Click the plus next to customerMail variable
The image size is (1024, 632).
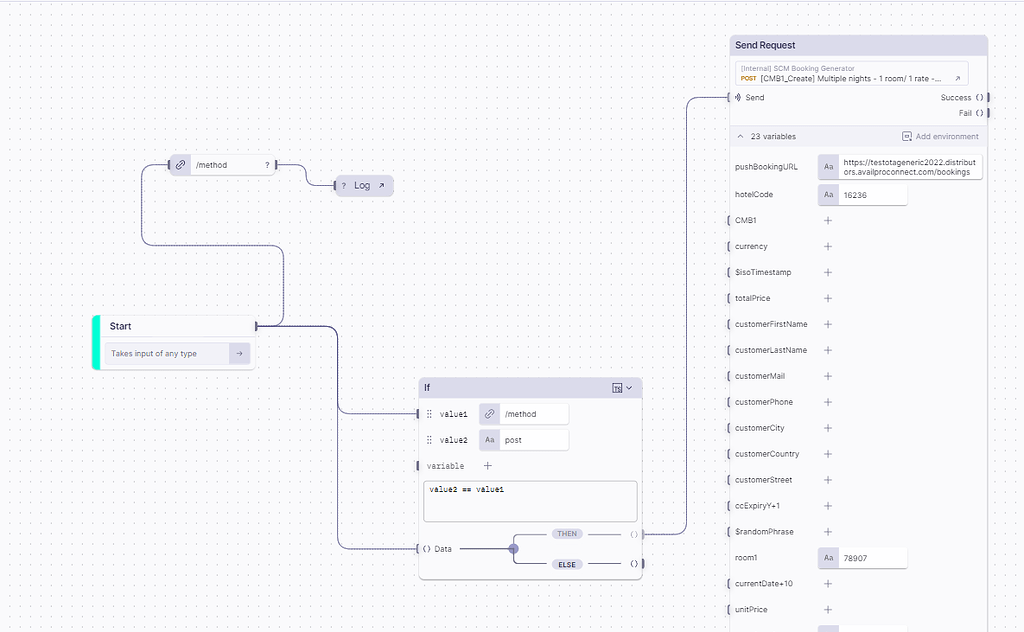[x=827, y=376]
